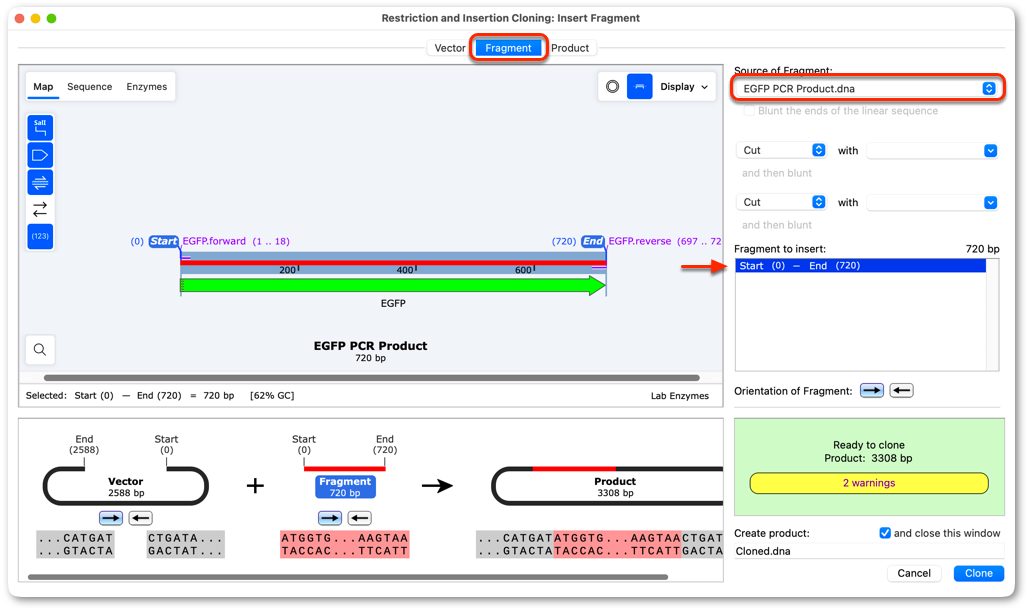This screenshot has height=608, width=1026.
Task: Switch to circular map view icon
Action: coord(612,86)
